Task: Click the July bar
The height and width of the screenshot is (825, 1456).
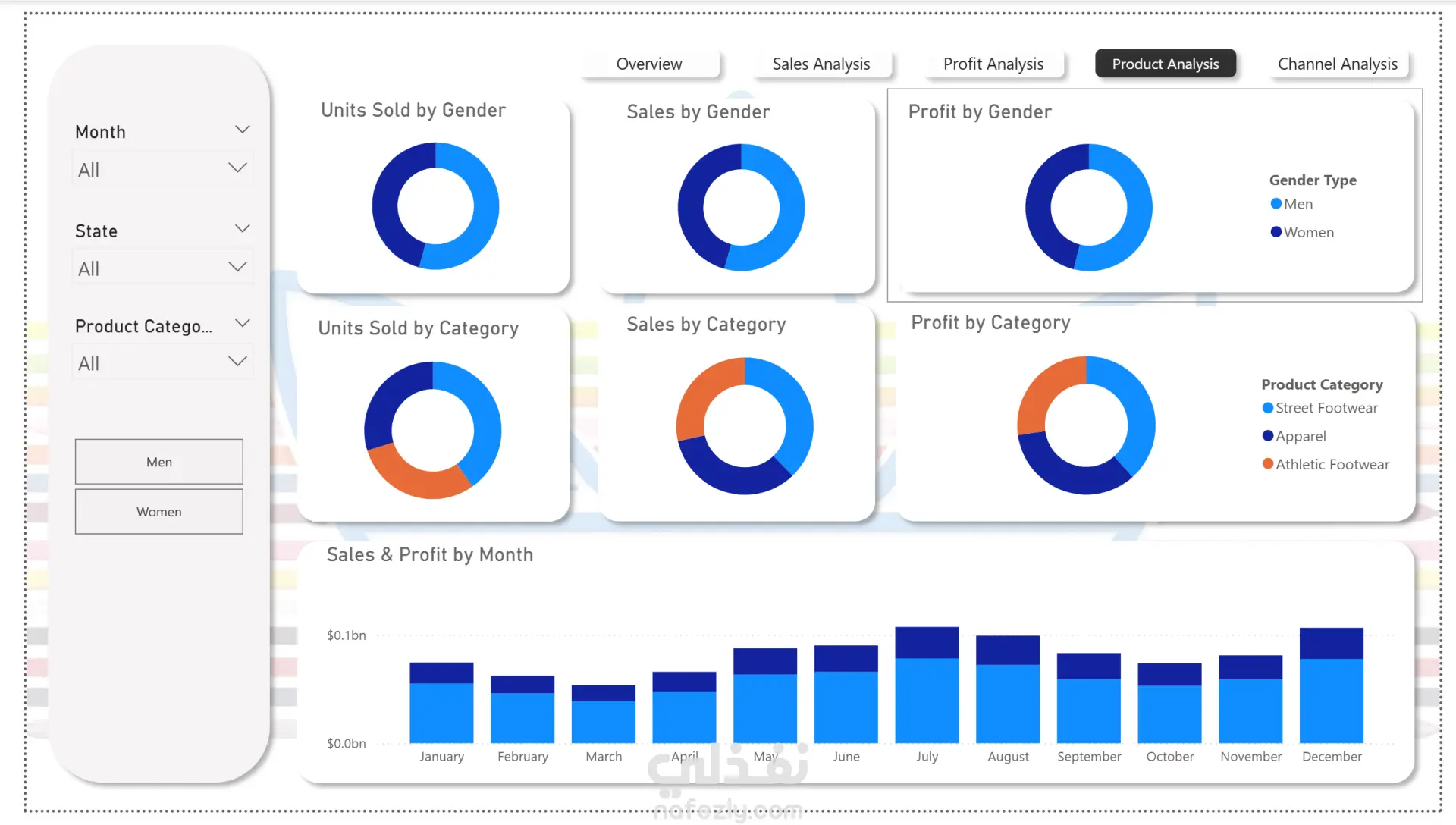Action: pos(927,685)
